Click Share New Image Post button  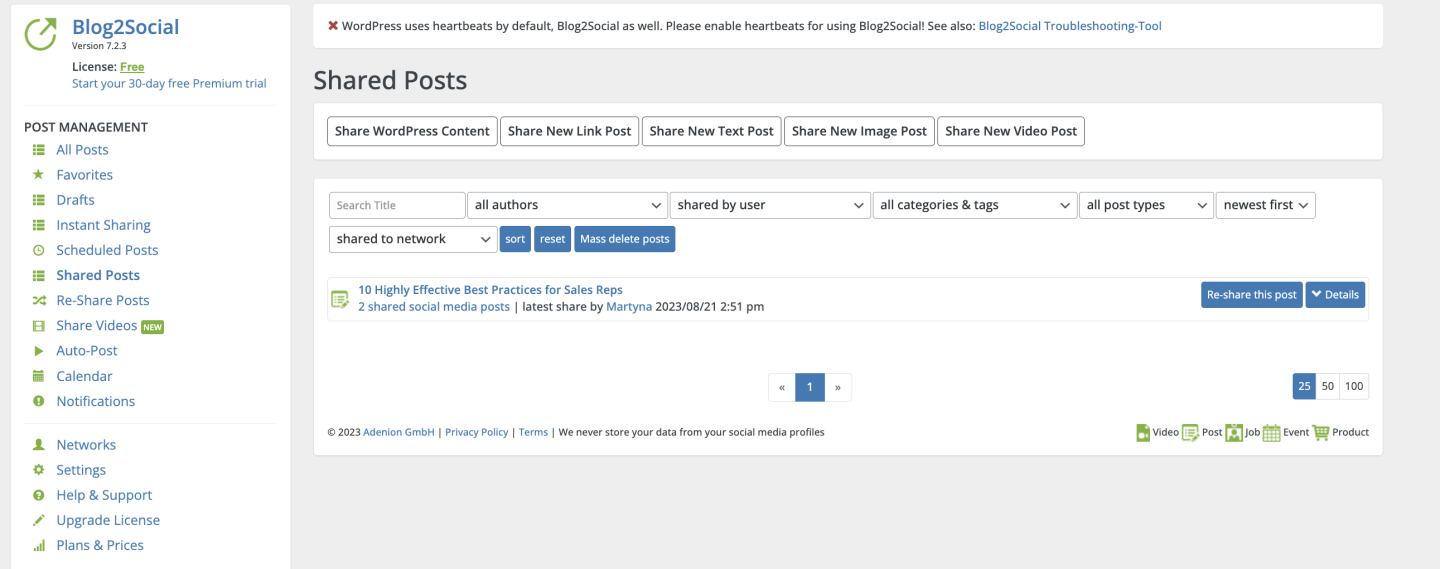[x=859, y=131]
